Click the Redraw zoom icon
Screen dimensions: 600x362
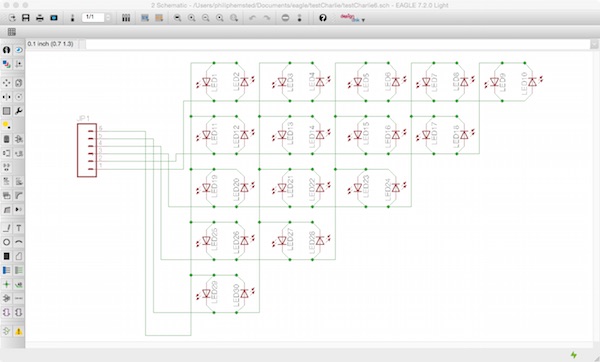click(x=220, y=18)
